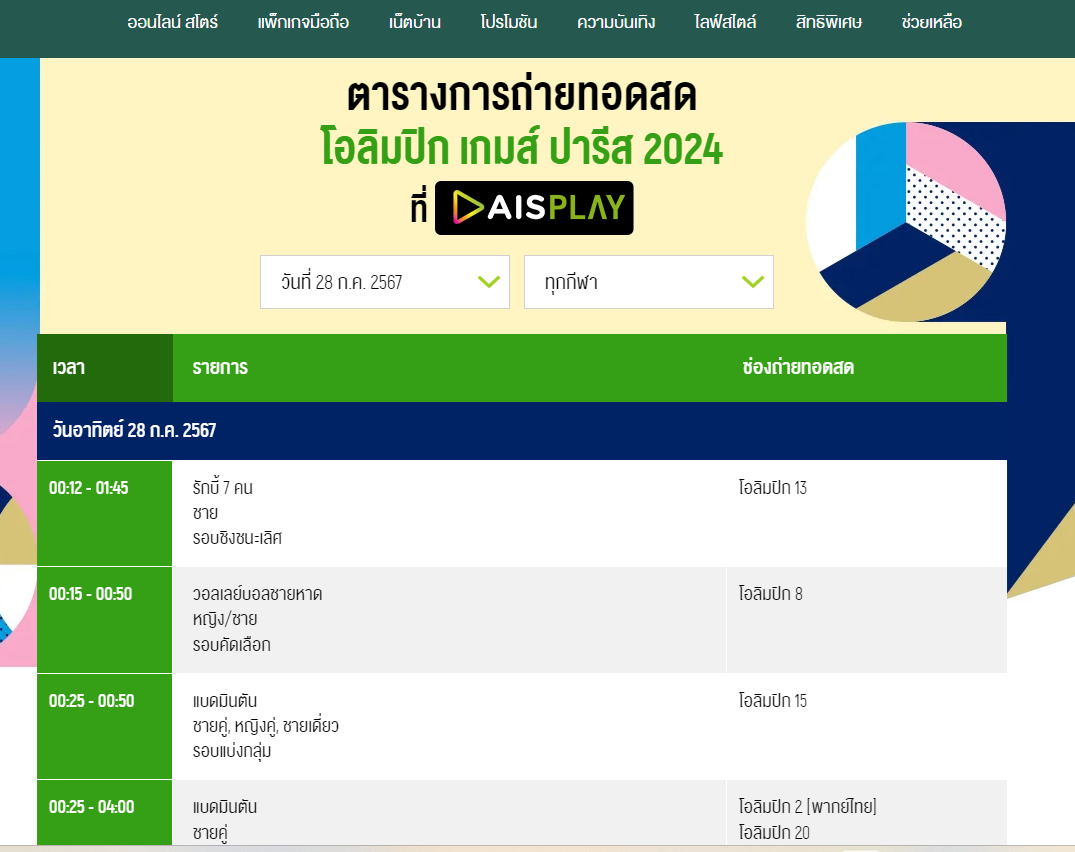The image size is (1075, 852).
Task: Click the AIS PLAY logo
Action: 534,208
